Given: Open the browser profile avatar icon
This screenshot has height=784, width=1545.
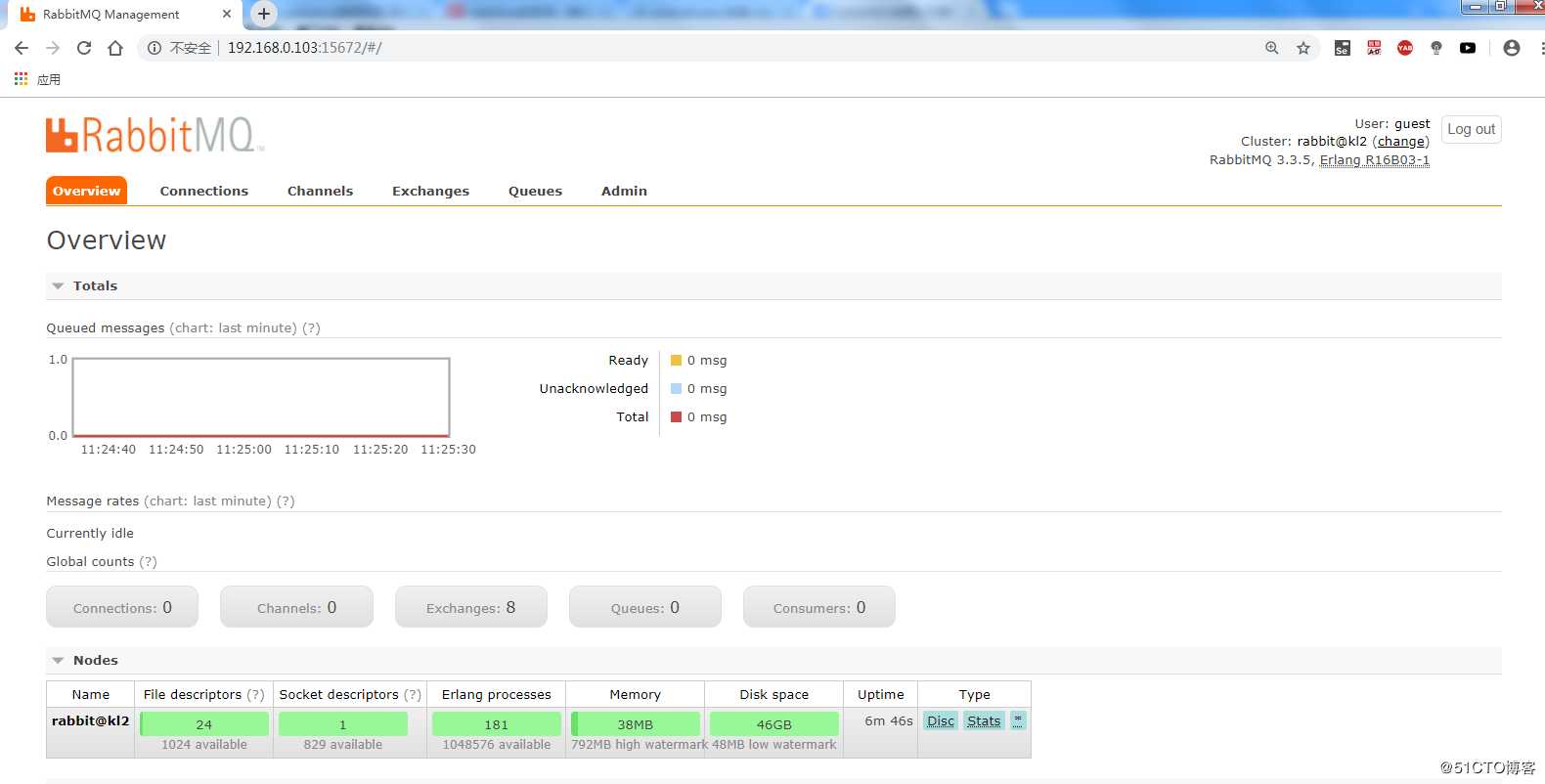Looking at the screenshot, I should pyautogui.click(x=1512, y=48).
